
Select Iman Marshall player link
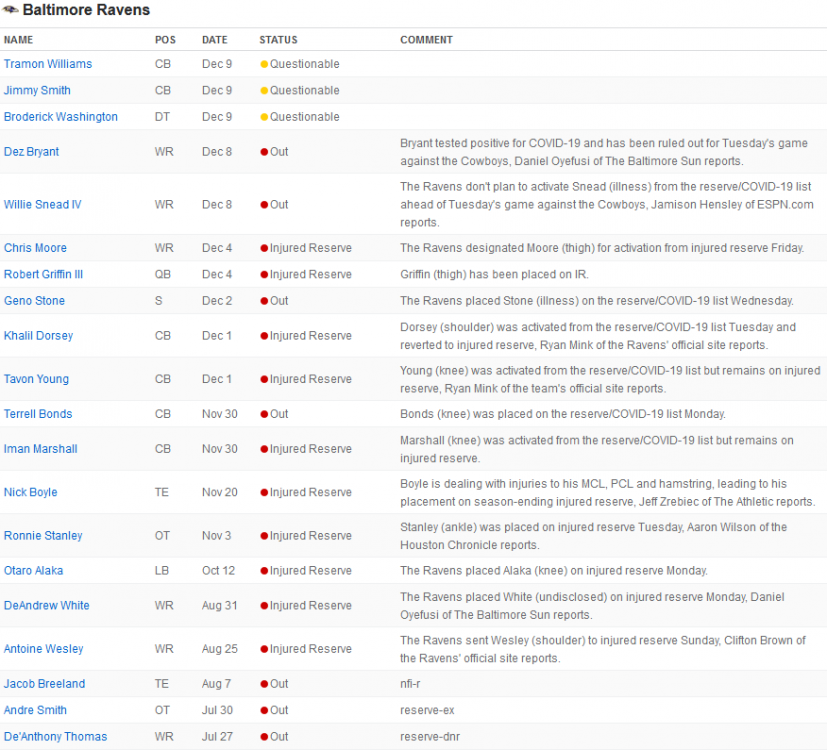41,448
